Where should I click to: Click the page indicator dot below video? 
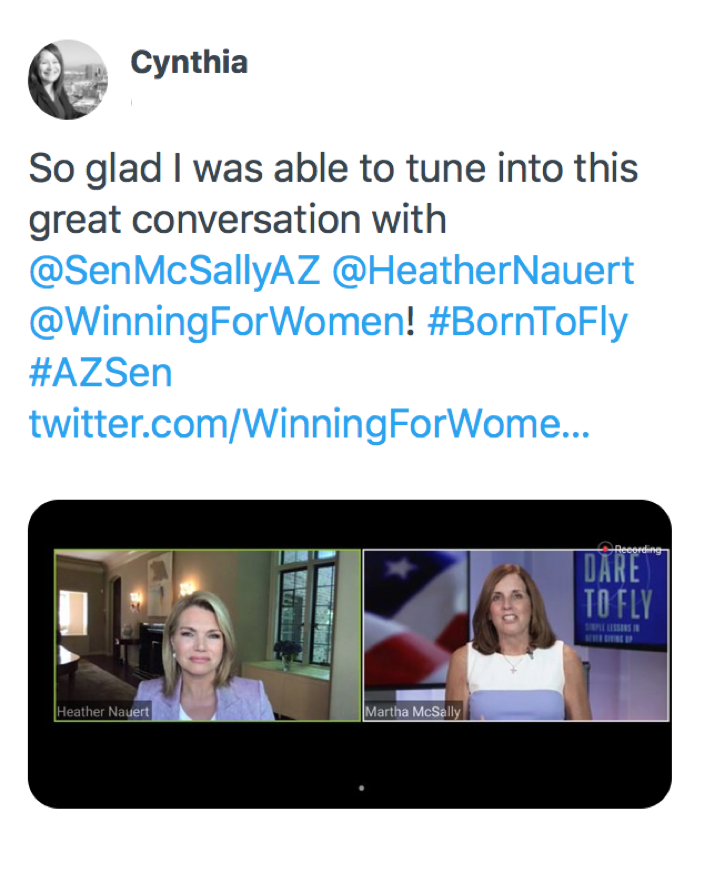[361, 788]
